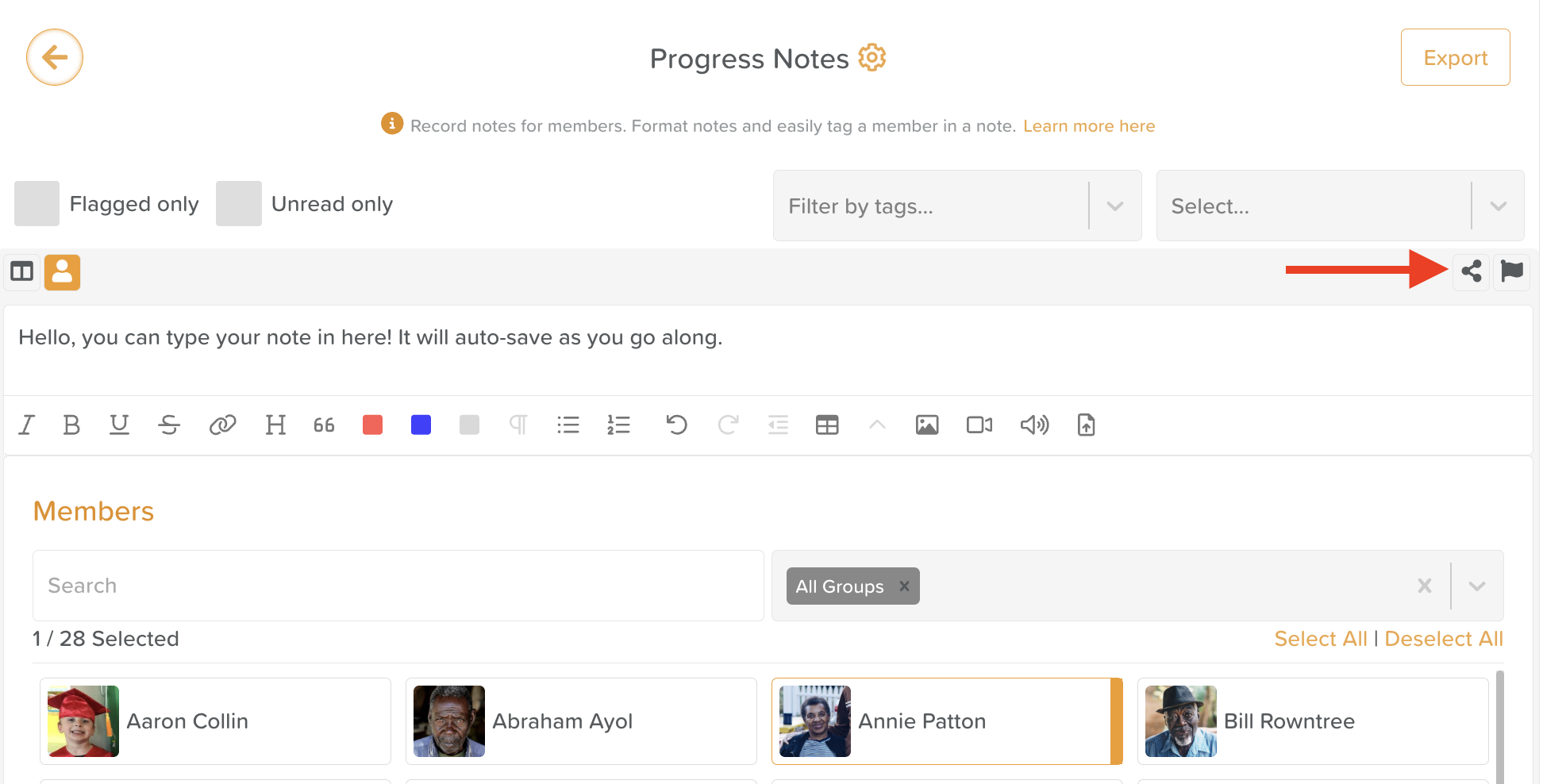Insert a table in the note
This screenshot has height=784, width=1543.
[826, 425]
